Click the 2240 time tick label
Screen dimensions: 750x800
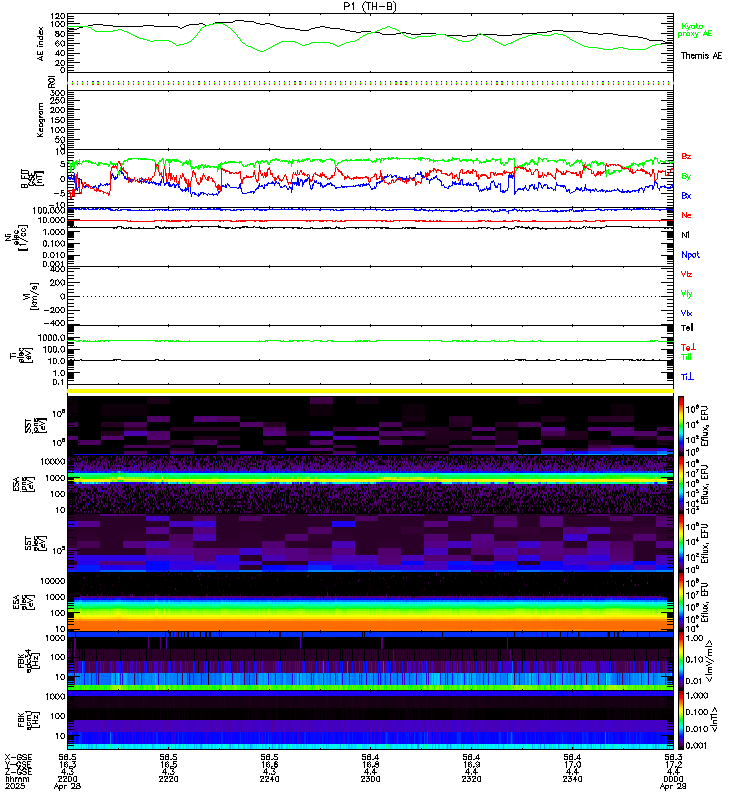coord(269,779)
